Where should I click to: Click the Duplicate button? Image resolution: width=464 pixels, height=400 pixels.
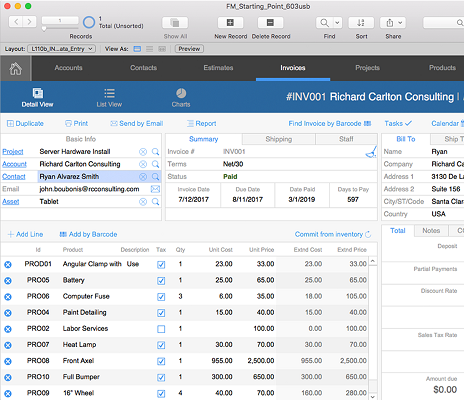[25, 123]
